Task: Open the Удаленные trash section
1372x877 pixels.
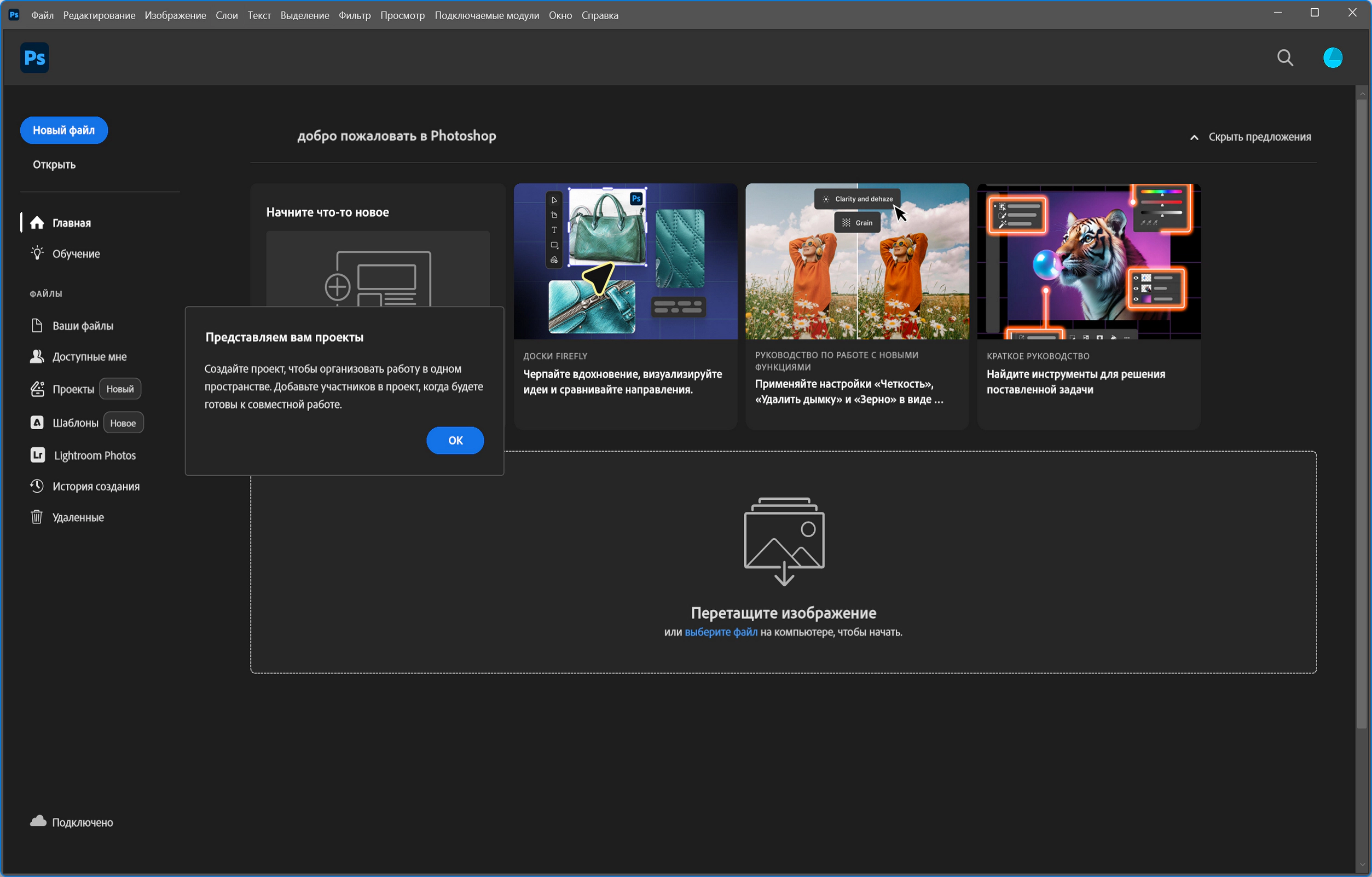Action: pos(78,517)
